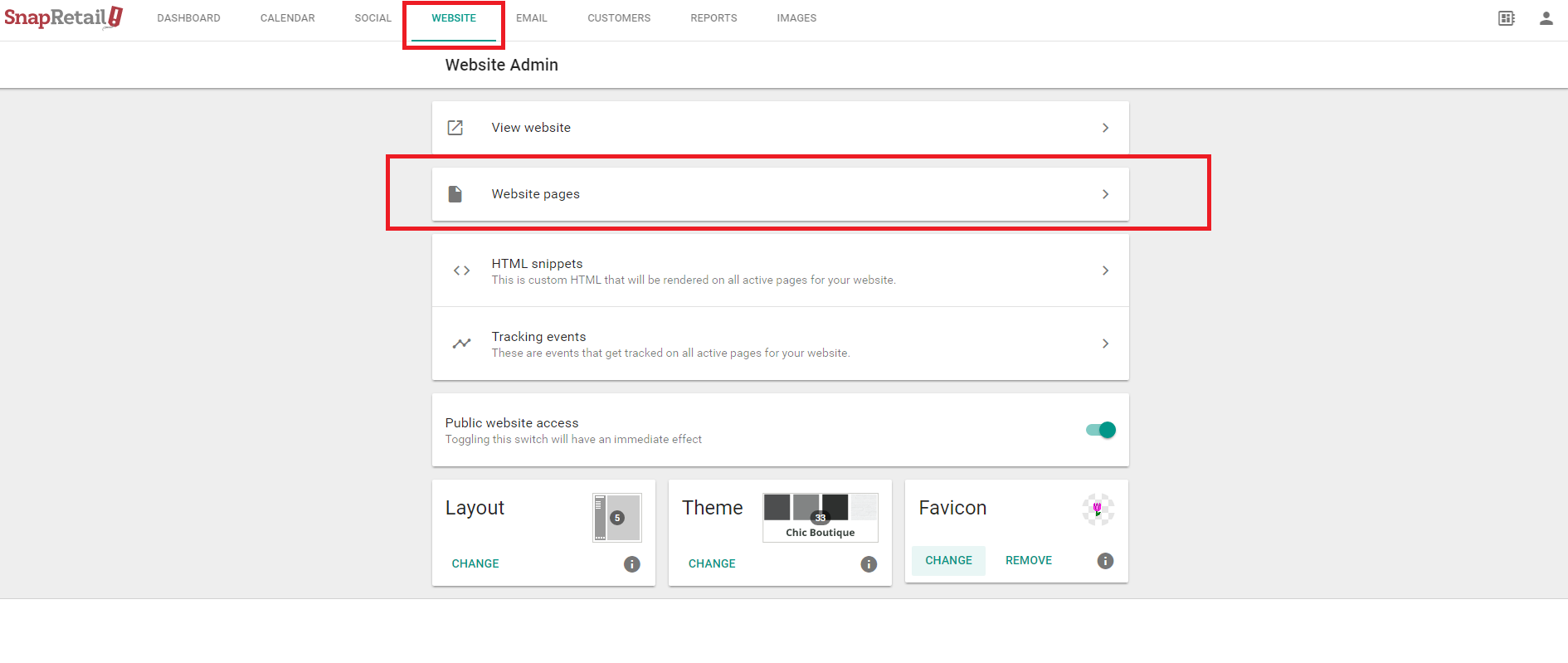Click the 'custom HTML that will be rendered' description
This screenshot has height=663, width=1568.
(694, 280)
